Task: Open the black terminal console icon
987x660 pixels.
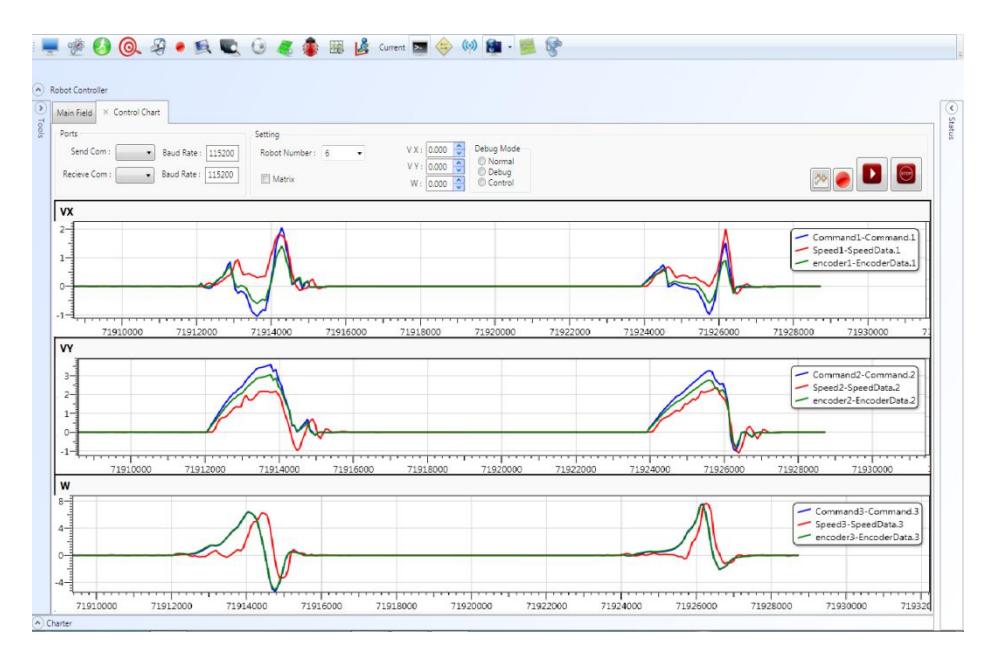Action: [x=420, y=47]
